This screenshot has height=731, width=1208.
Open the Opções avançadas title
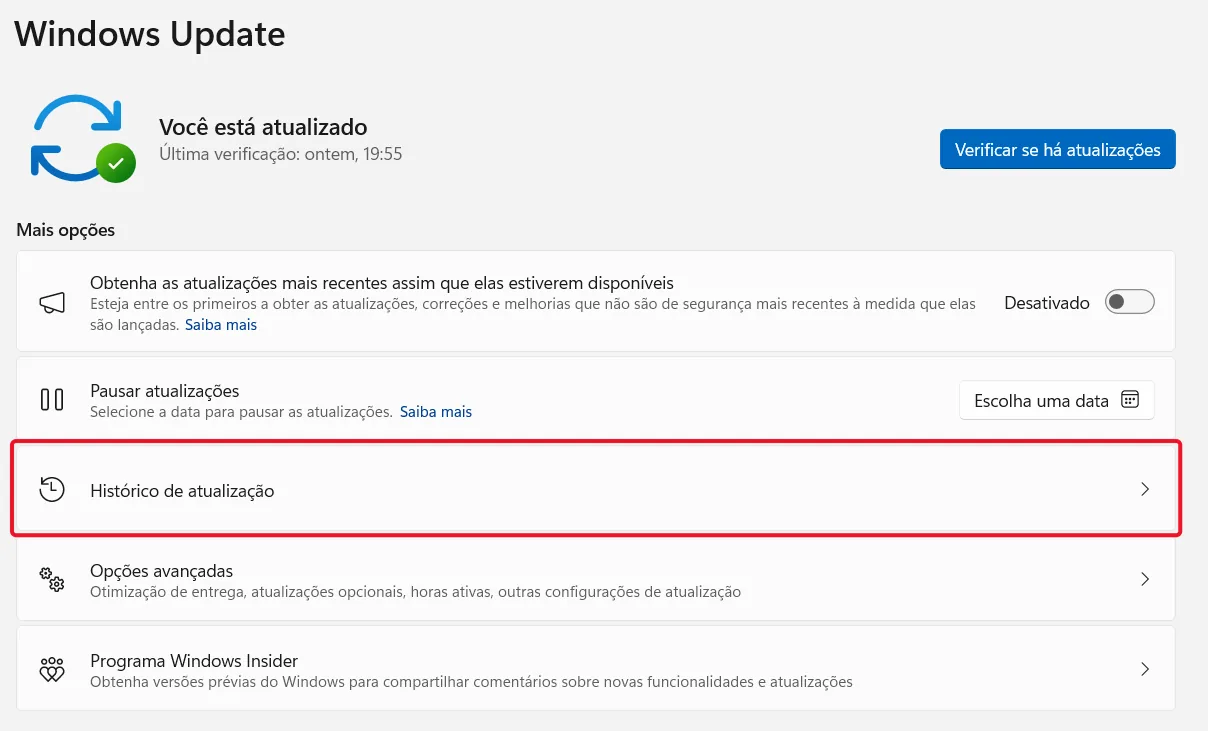click(161, 570)
